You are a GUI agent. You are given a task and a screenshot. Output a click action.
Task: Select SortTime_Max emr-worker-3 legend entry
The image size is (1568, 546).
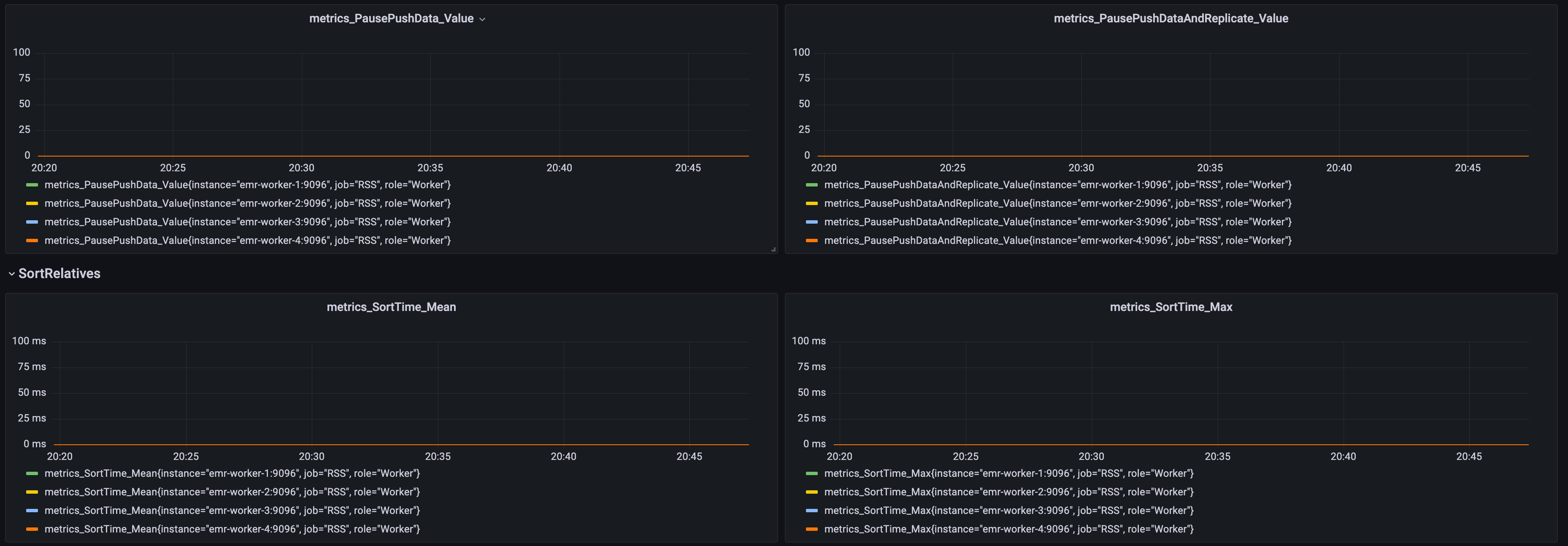[x=1008, y=510]
